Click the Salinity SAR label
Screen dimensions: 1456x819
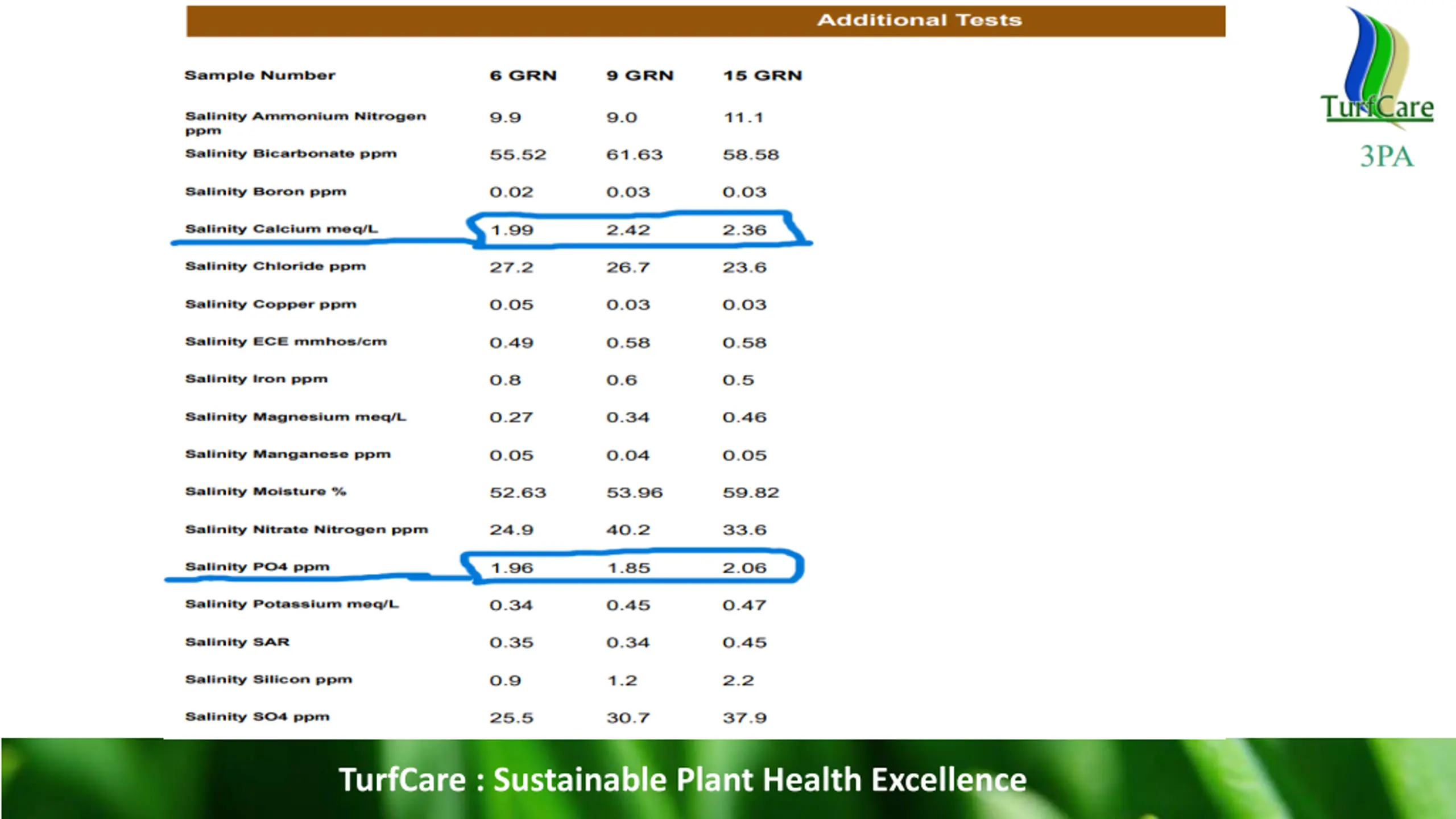[x=237, y=642]
